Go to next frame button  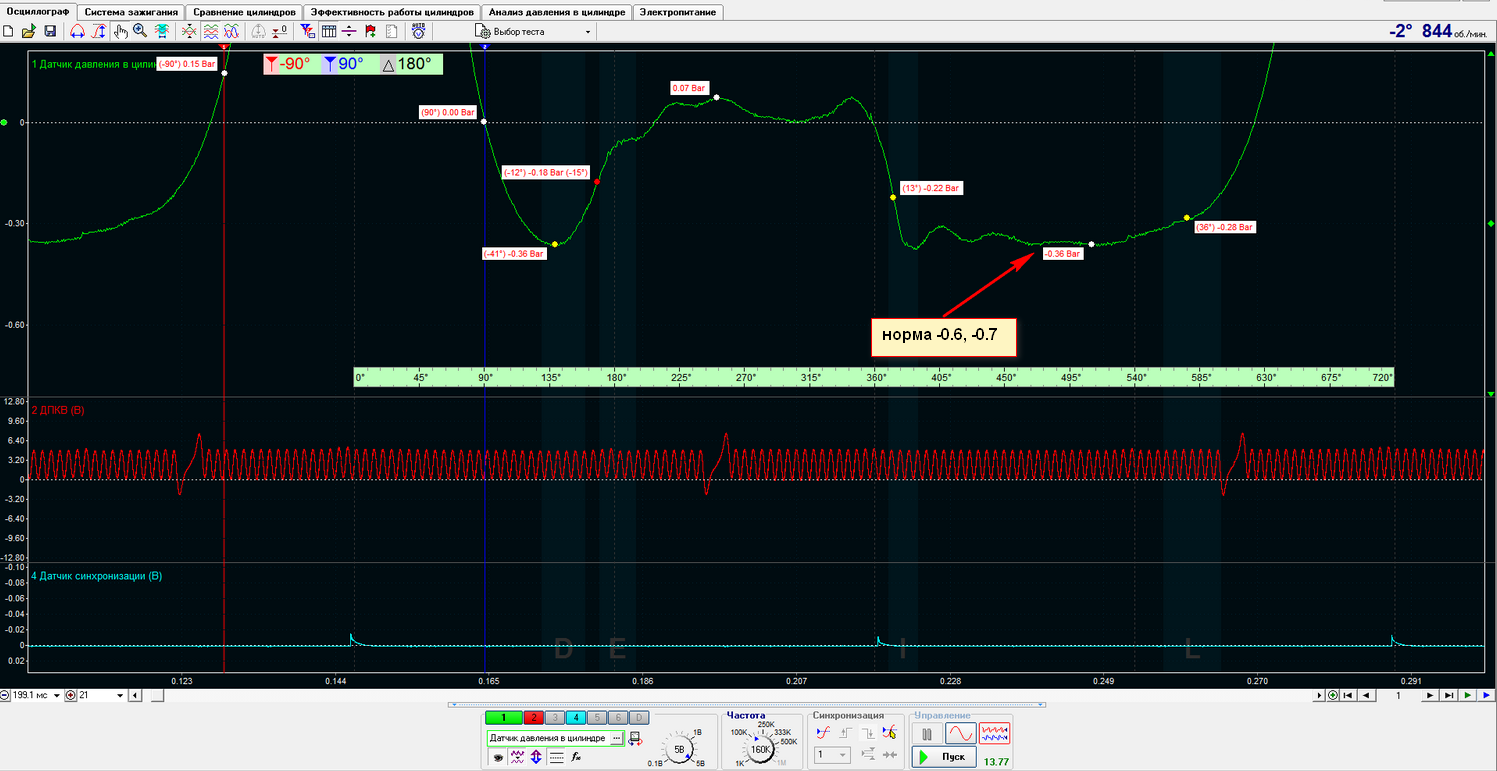click(1430, 695)
